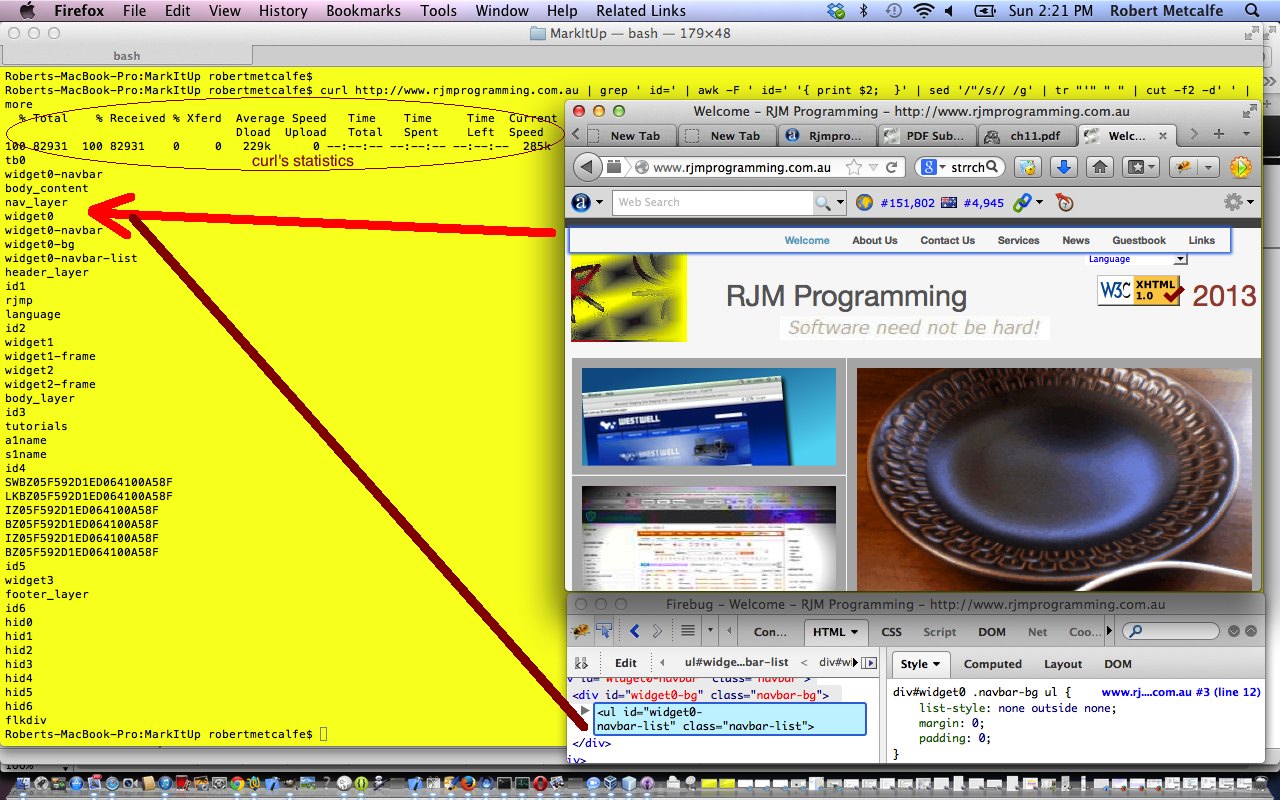Click the reload page icon in Firefox

[891, 167]
